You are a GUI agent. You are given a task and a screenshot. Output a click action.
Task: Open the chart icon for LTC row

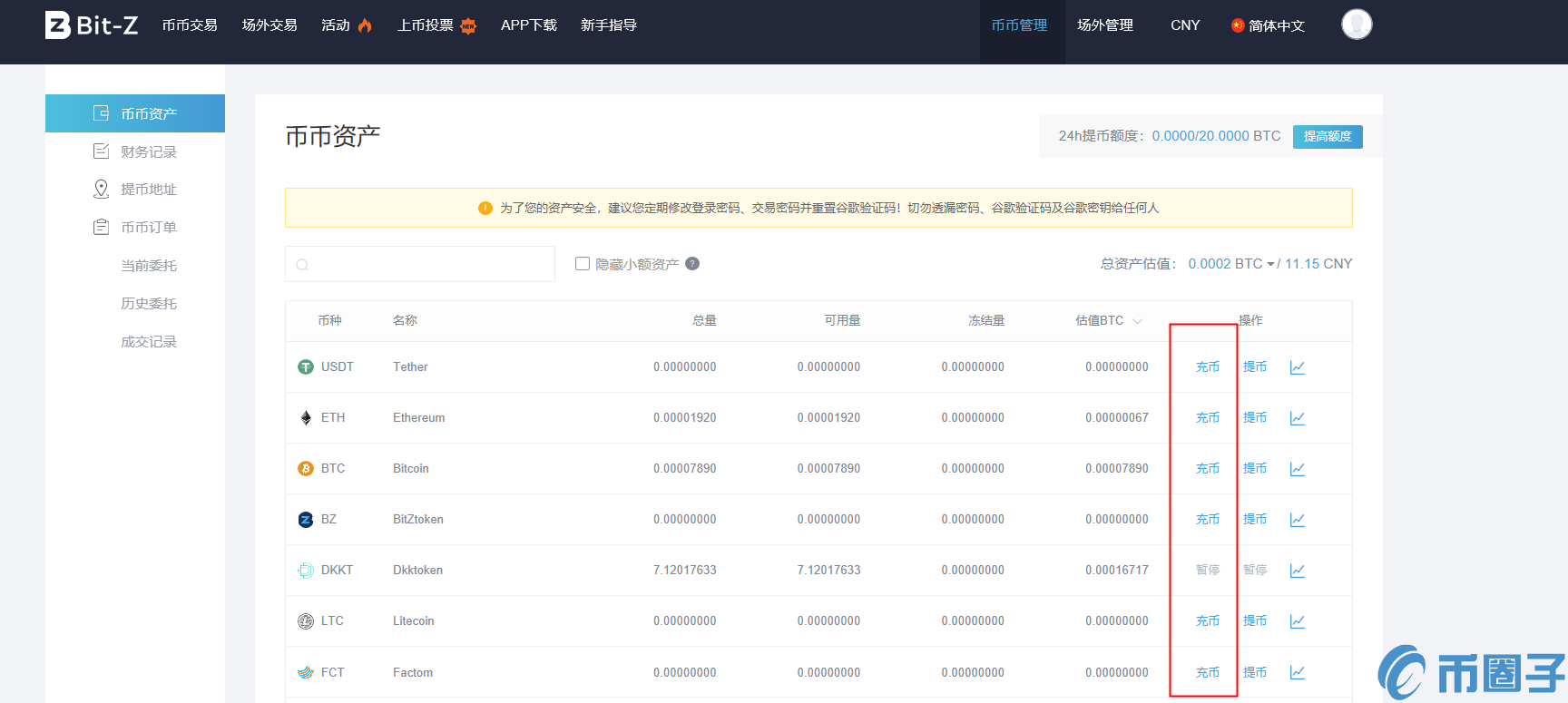(1298, 621)
